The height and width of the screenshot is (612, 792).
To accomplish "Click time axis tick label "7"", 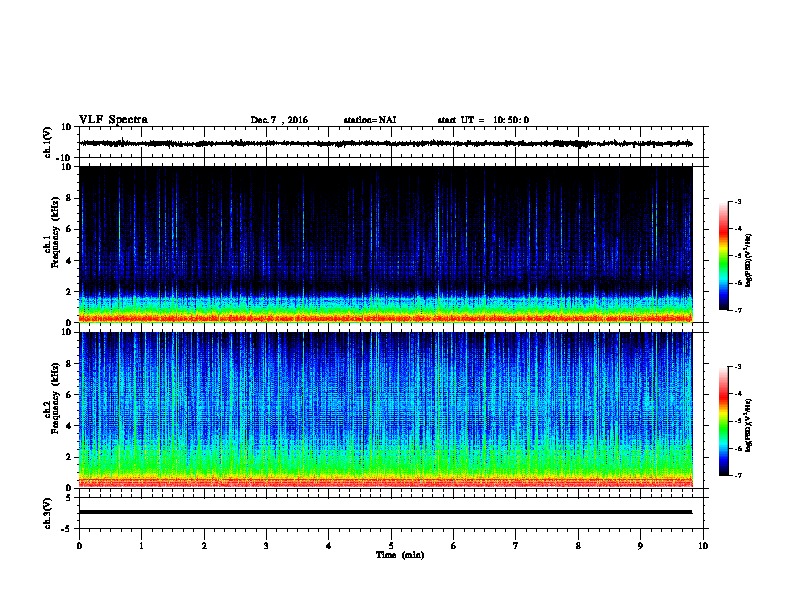I will click(516, 545).
